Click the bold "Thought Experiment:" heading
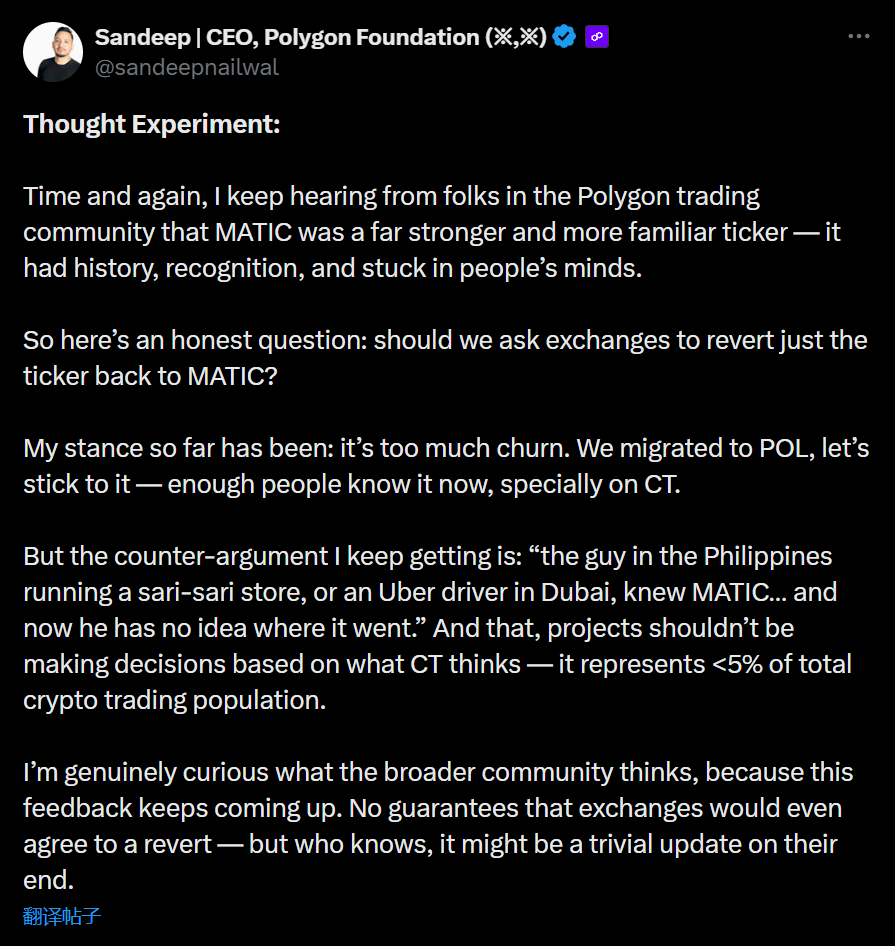895x946 pixels. (x=152, y=125)
